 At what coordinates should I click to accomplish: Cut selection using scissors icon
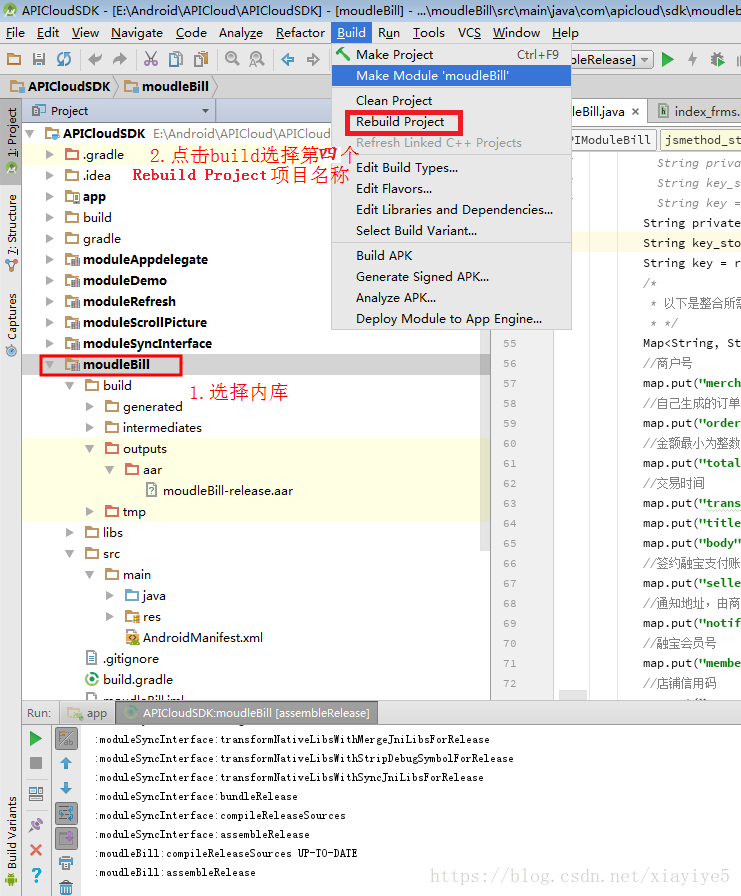tap(151, 59)
